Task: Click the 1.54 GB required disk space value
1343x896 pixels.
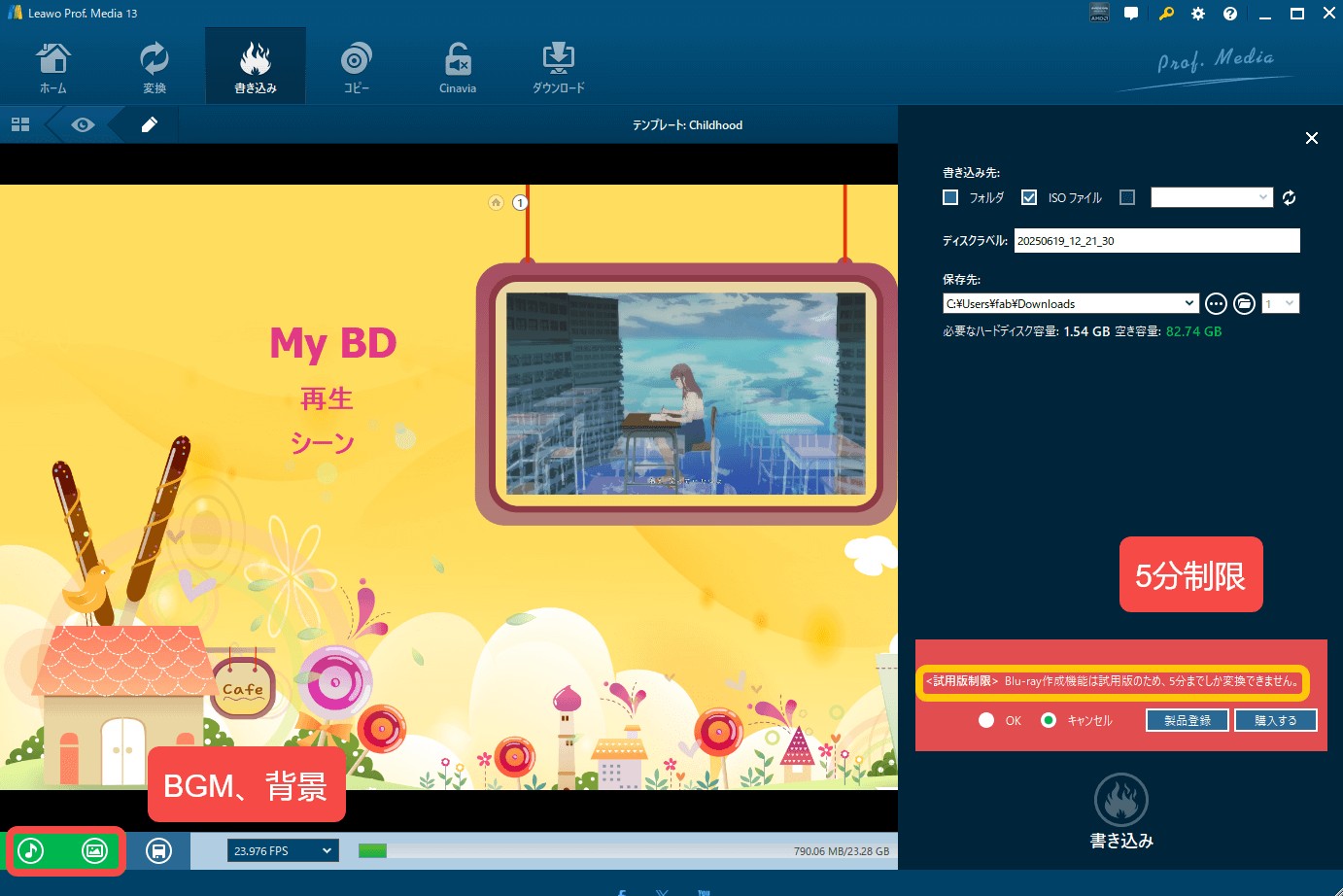Action: coord(1086,331)
